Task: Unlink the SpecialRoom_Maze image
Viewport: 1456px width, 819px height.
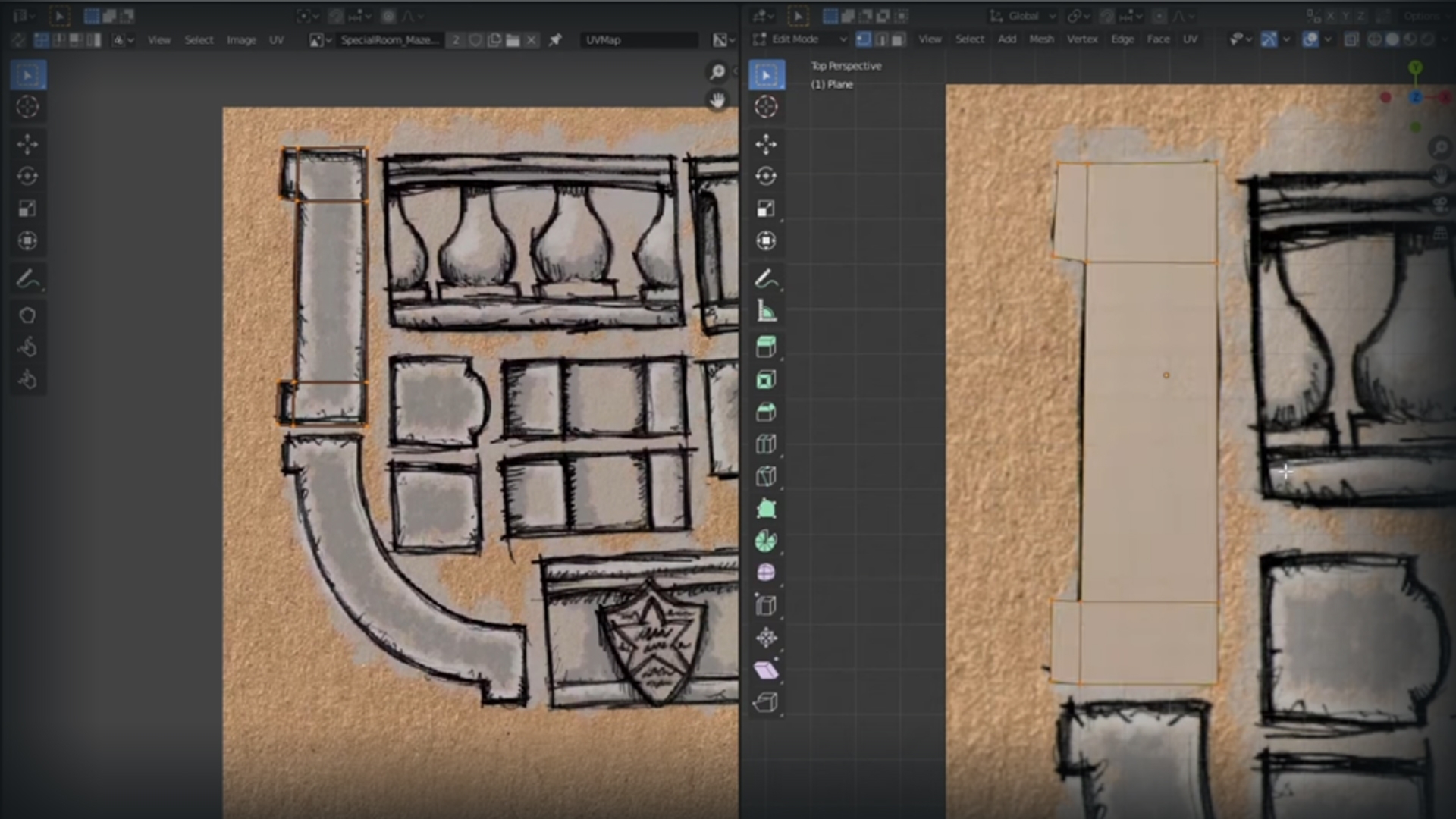Action: pyautogui.click(x=531, y=40)
